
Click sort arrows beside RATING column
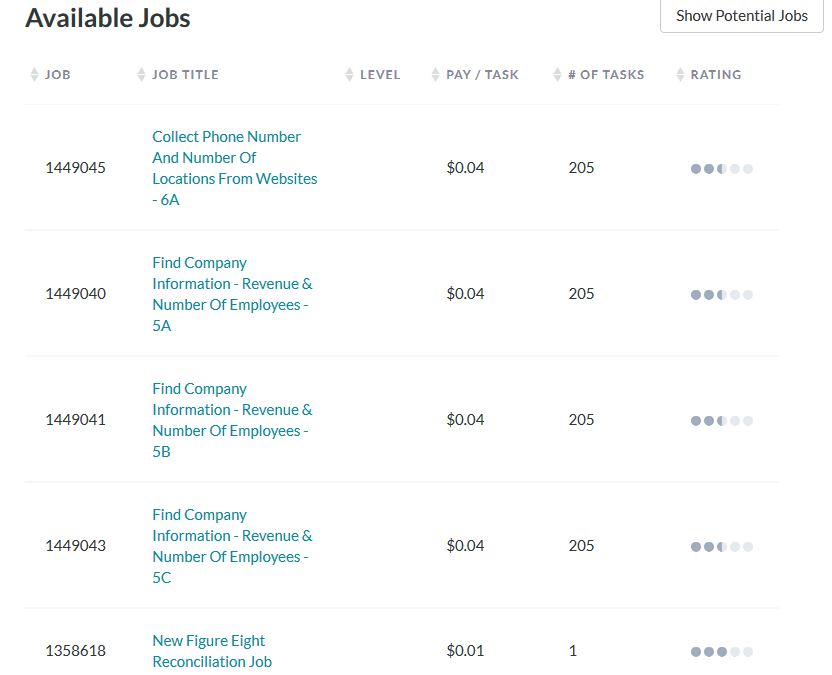(680, 75)
